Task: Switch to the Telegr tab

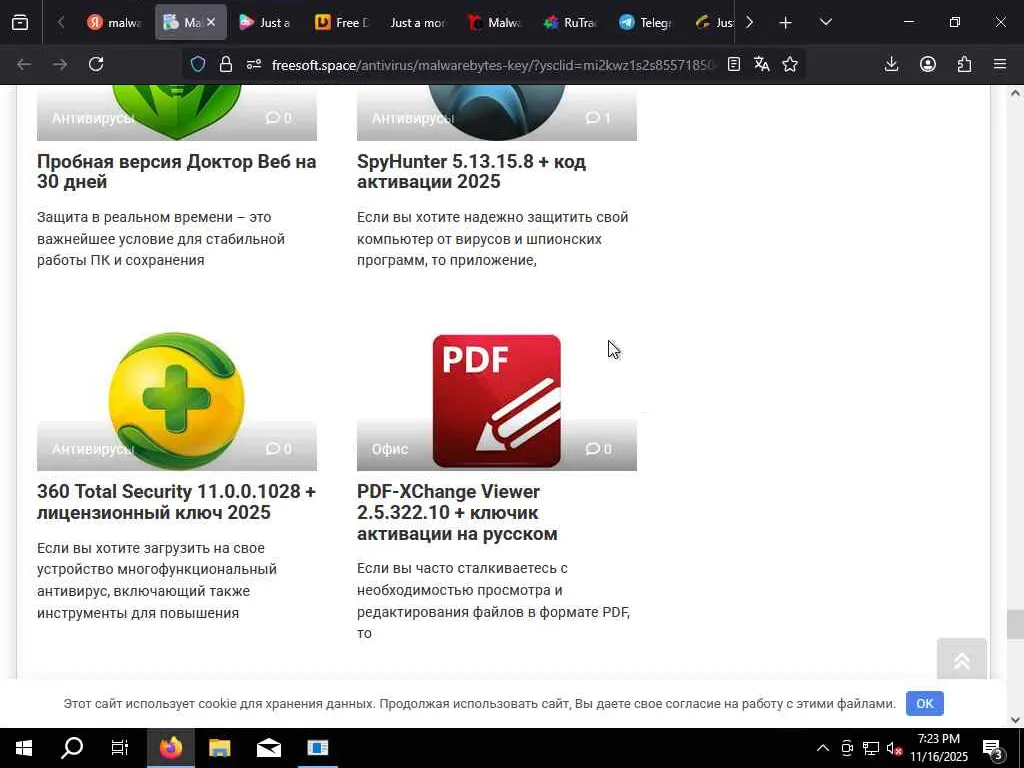Action: (645, 22)
